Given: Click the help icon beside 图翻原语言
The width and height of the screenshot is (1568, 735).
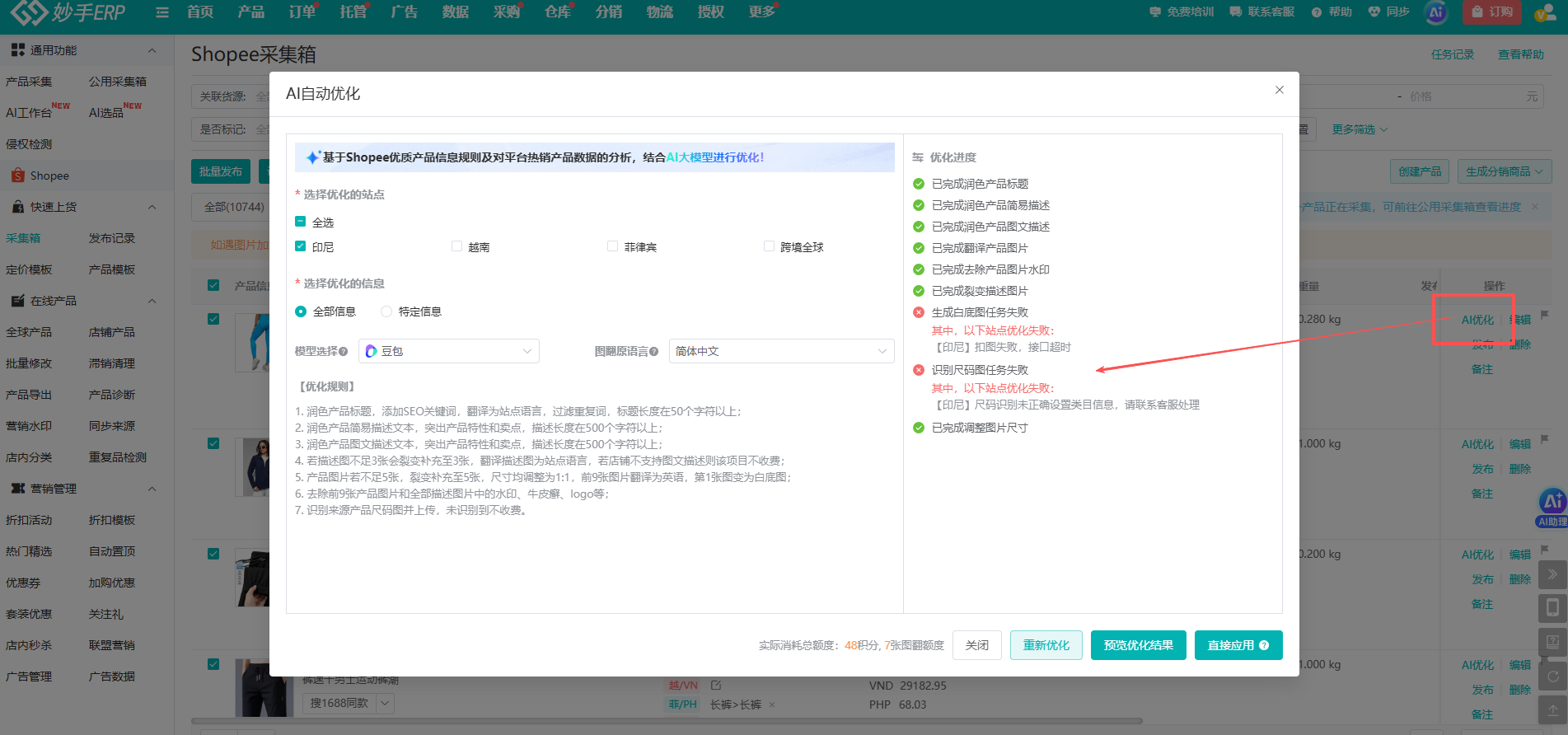Looking at the screenshot, I should (653, 351).
